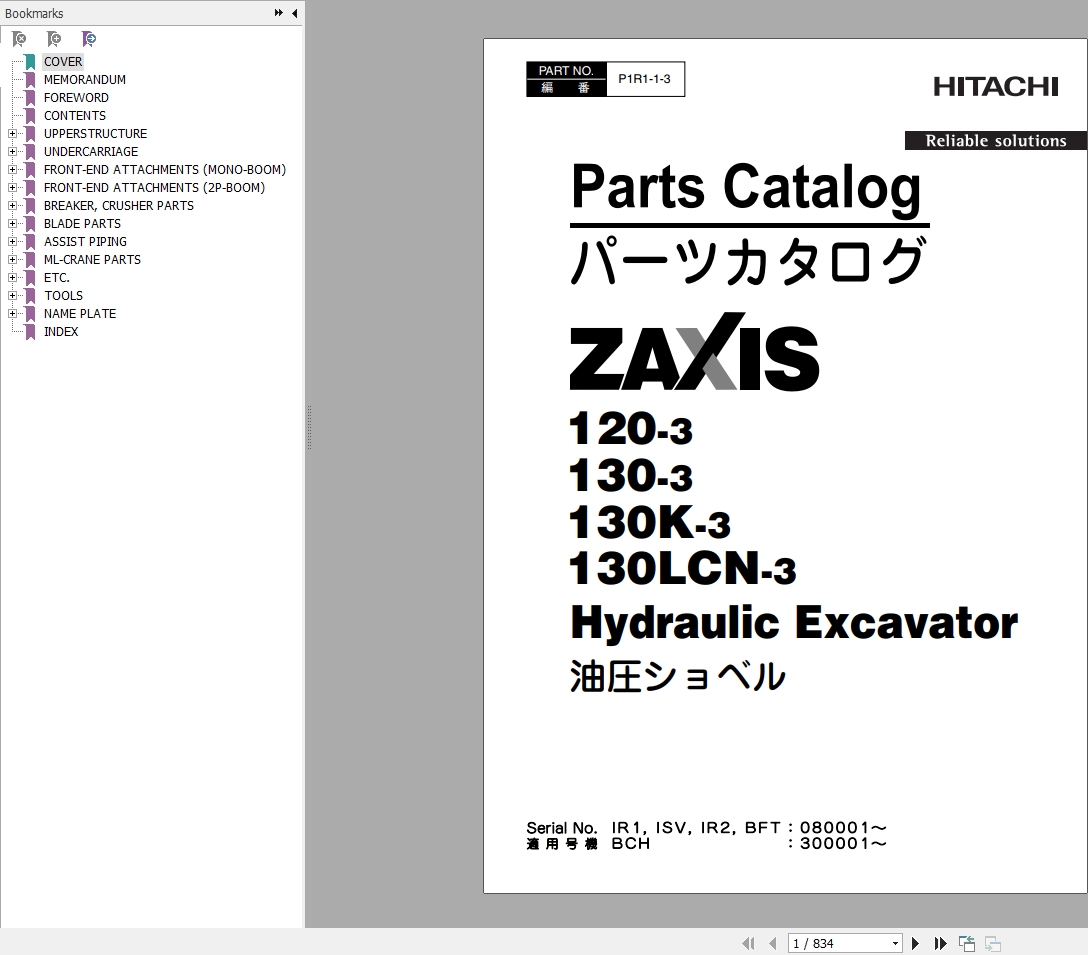1088x955 pixels.
Task: Go to the next page
Action: click(x=915, y=943)
